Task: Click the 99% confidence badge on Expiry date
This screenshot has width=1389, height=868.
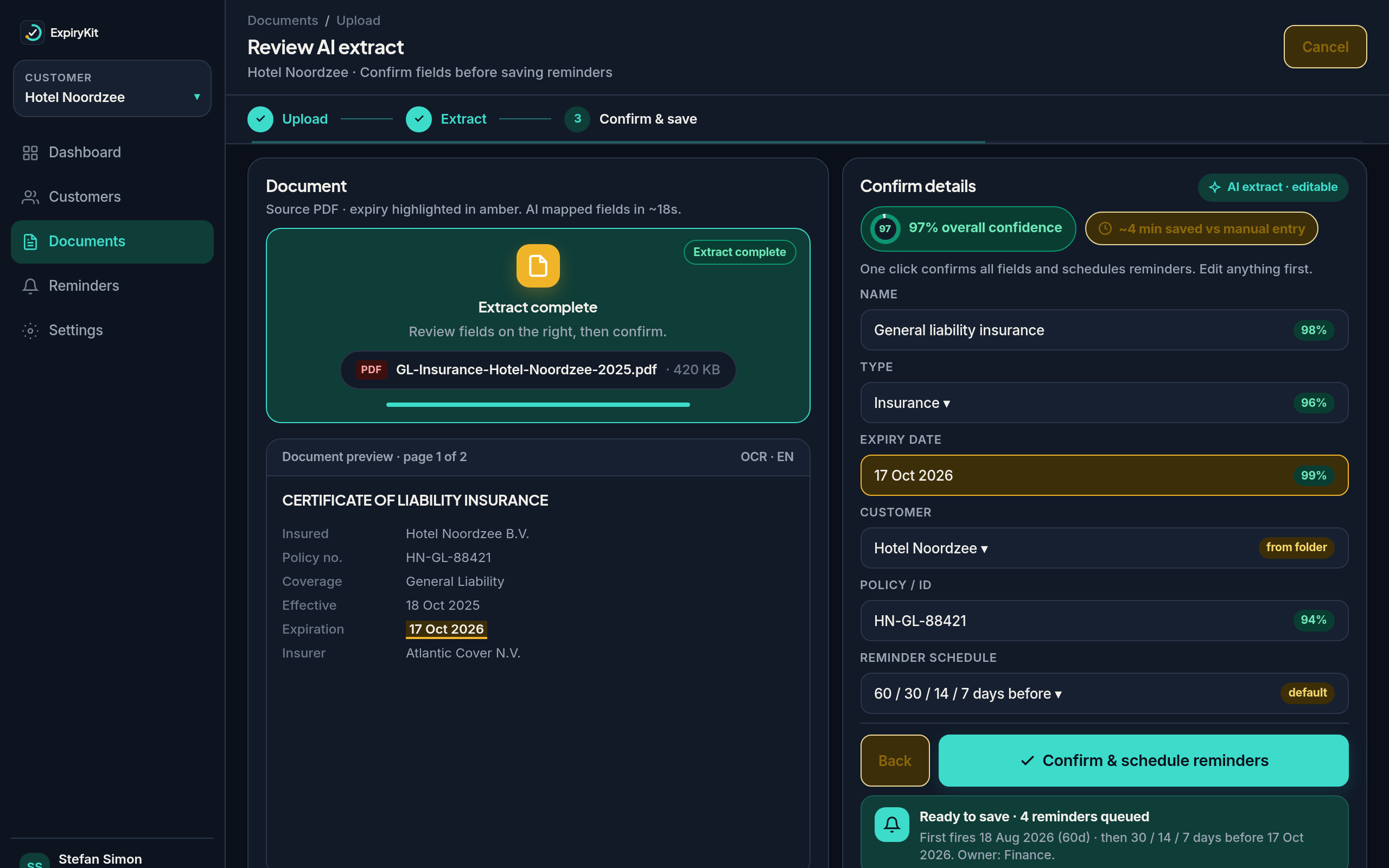Action: click(x=1313, y=475)
